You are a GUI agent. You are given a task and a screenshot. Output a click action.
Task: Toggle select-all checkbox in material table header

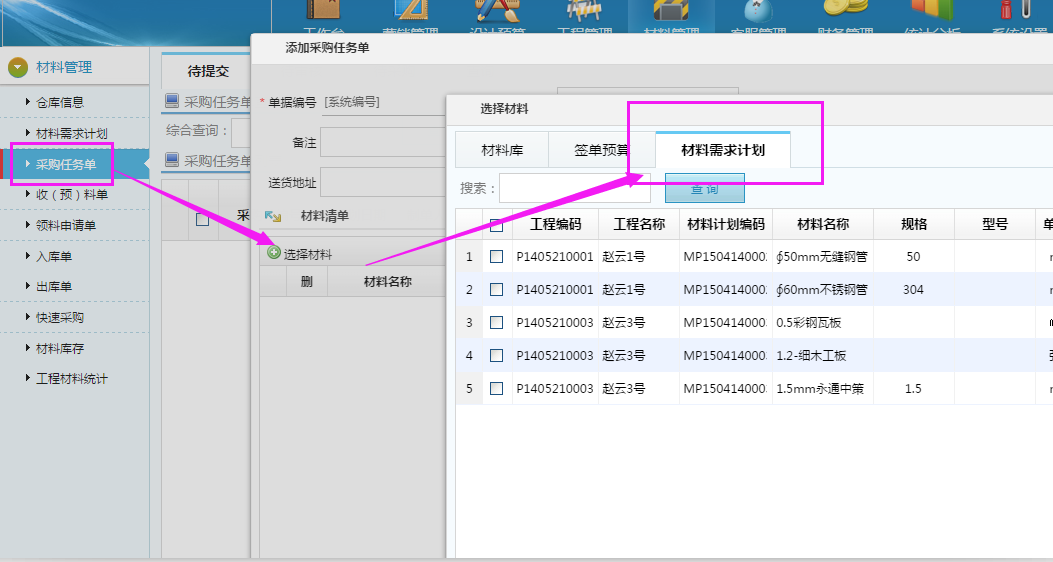coord(496,225)
